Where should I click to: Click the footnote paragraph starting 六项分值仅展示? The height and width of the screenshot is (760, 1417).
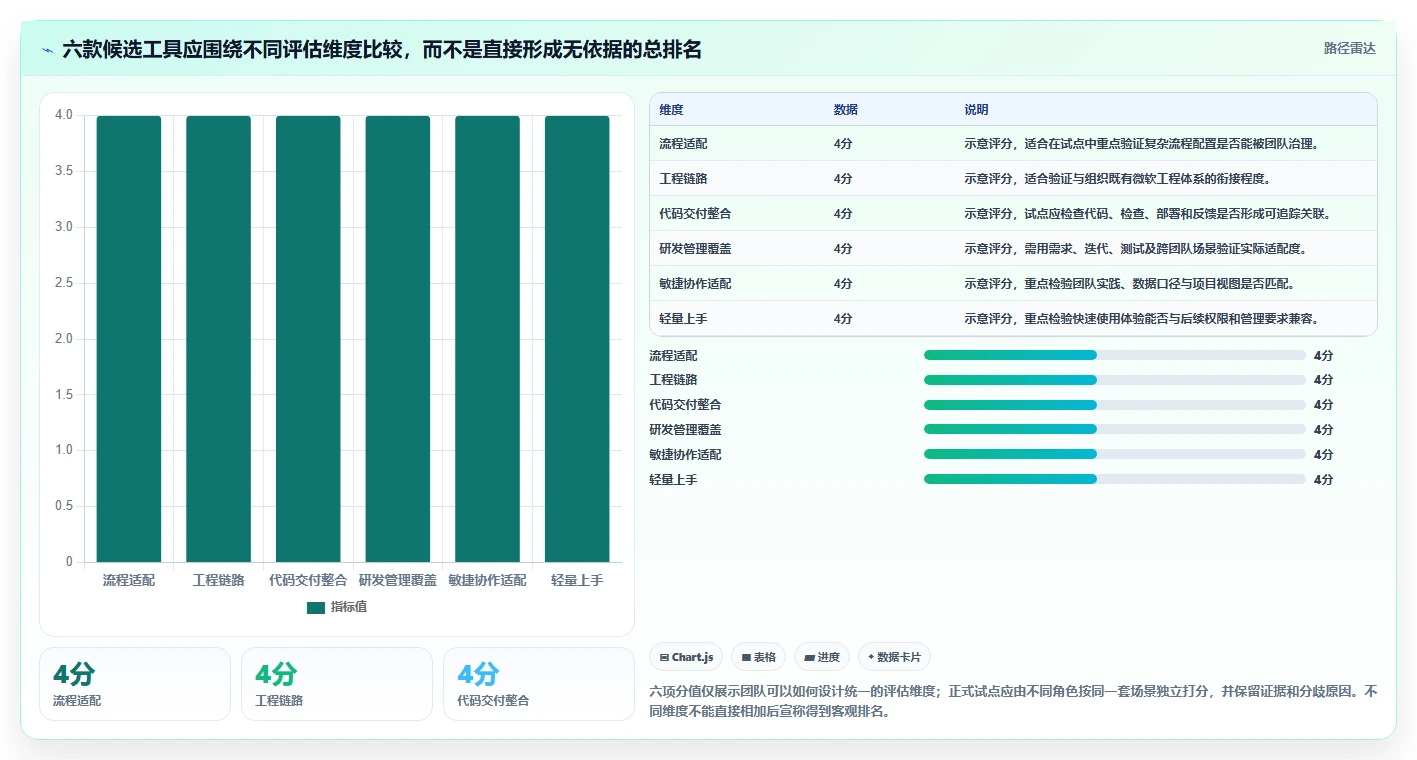point(1013,702)
